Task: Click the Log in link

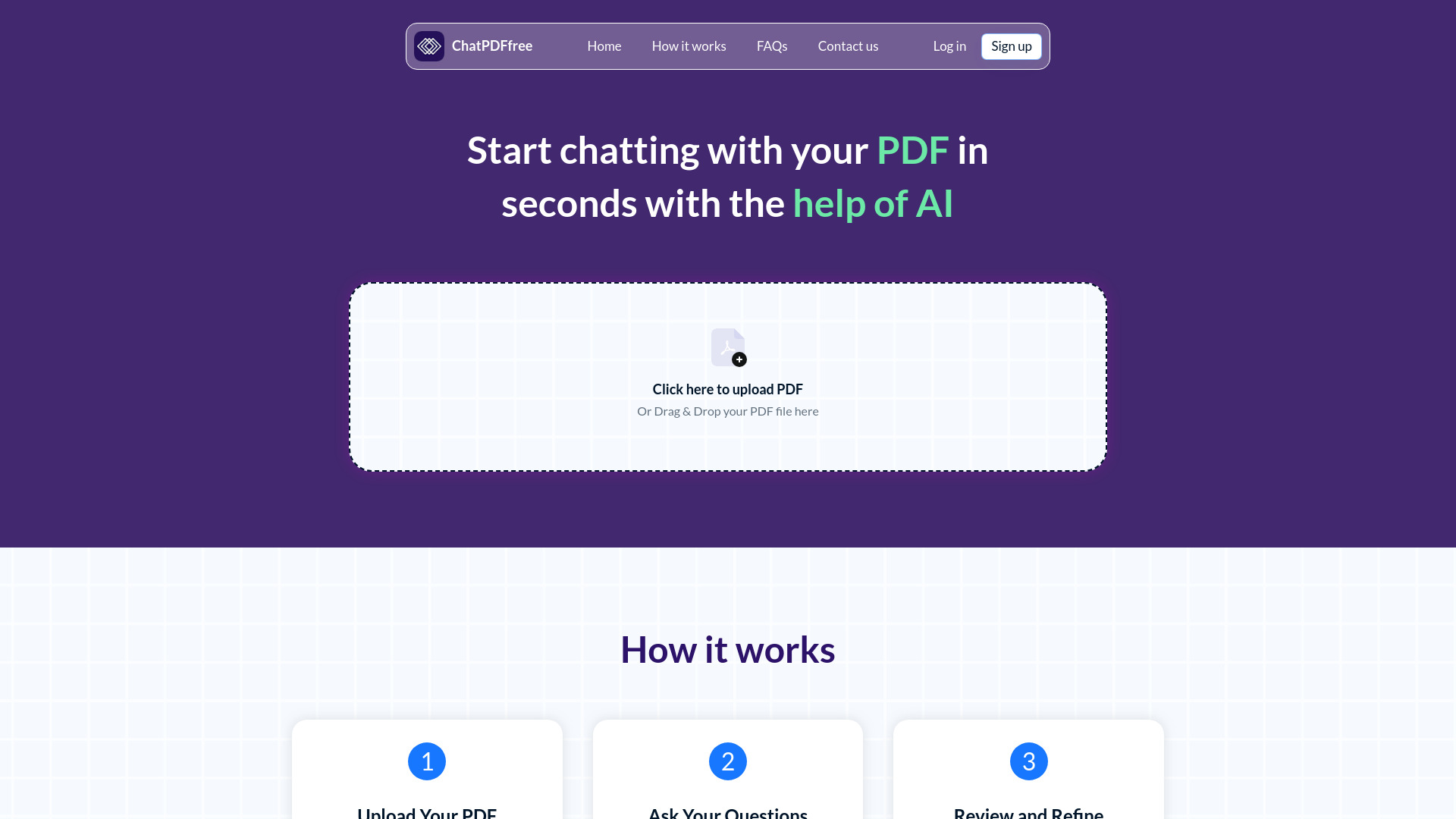Action: tap(949, 46)
